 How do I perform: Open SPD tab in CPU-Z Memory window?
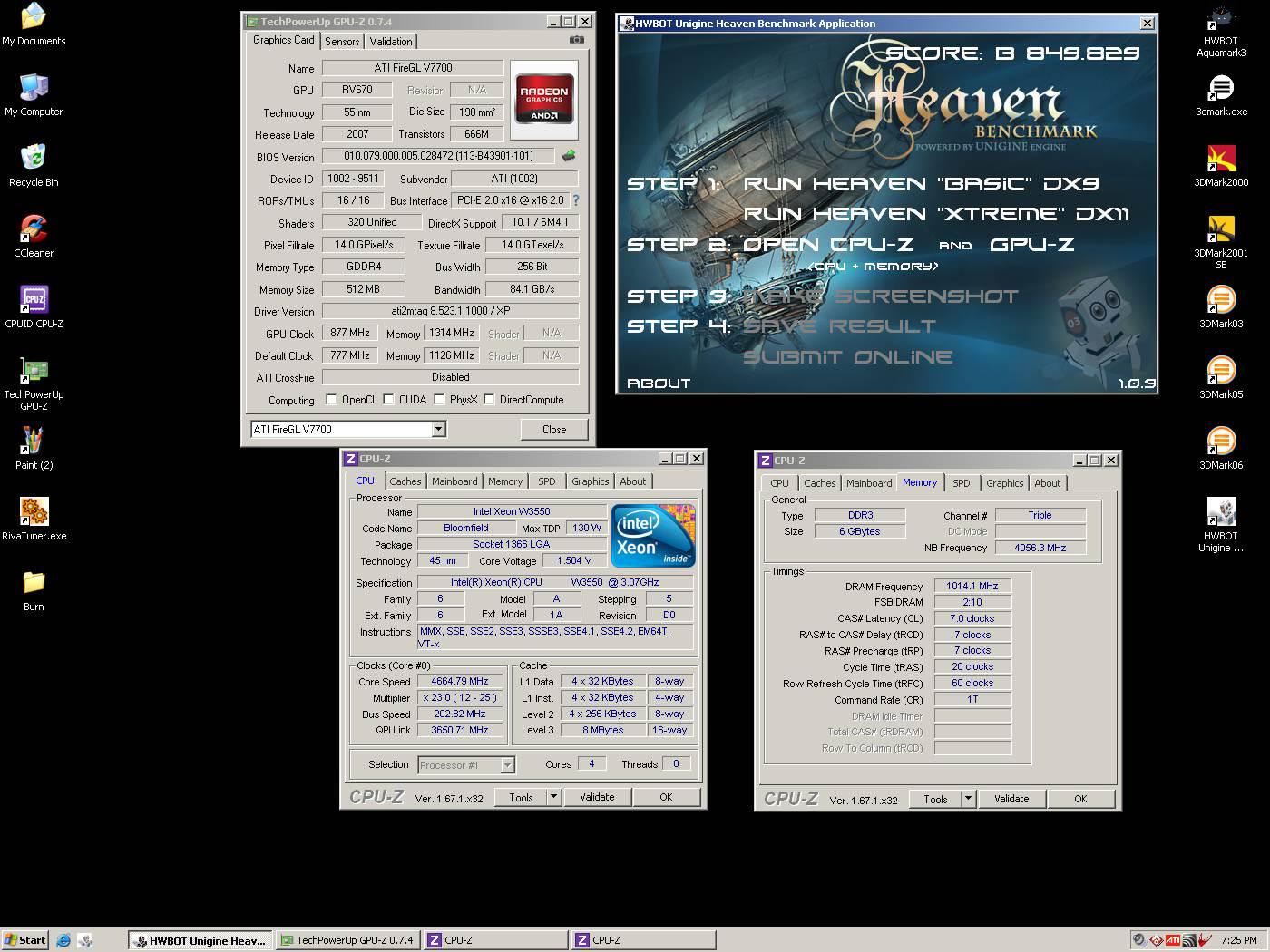962,483
